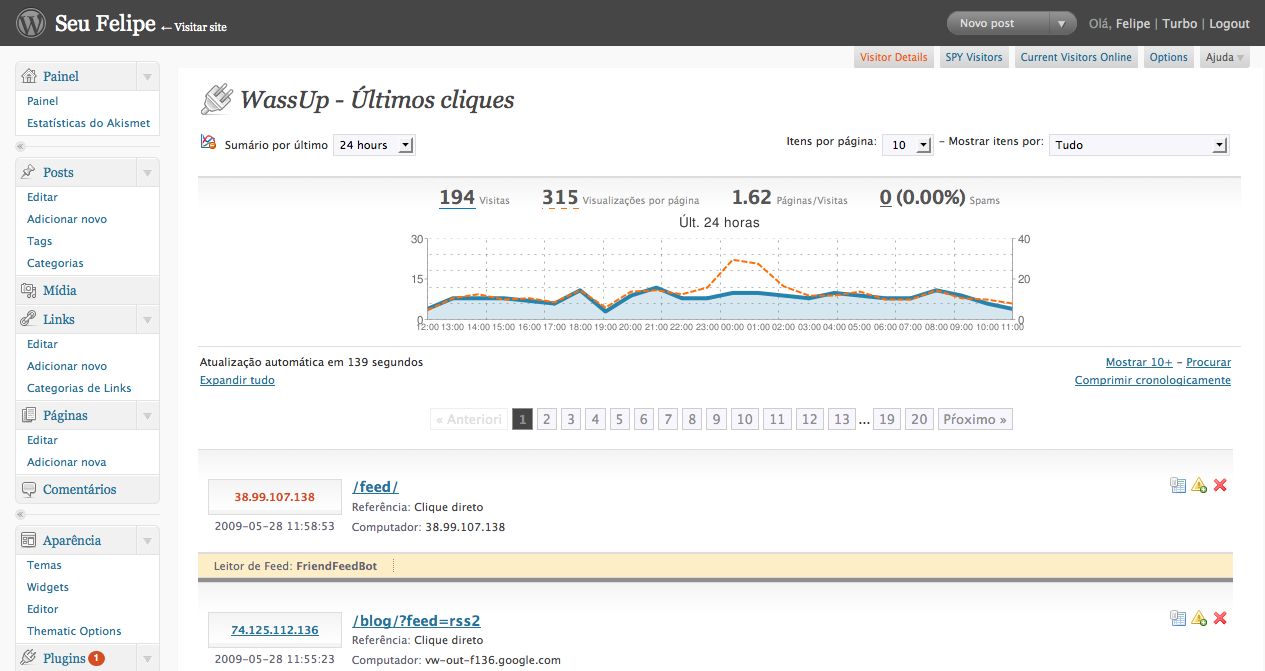Toggle the Páginas menu expander arrow
1265x671 pixels.
pos(147,415)
